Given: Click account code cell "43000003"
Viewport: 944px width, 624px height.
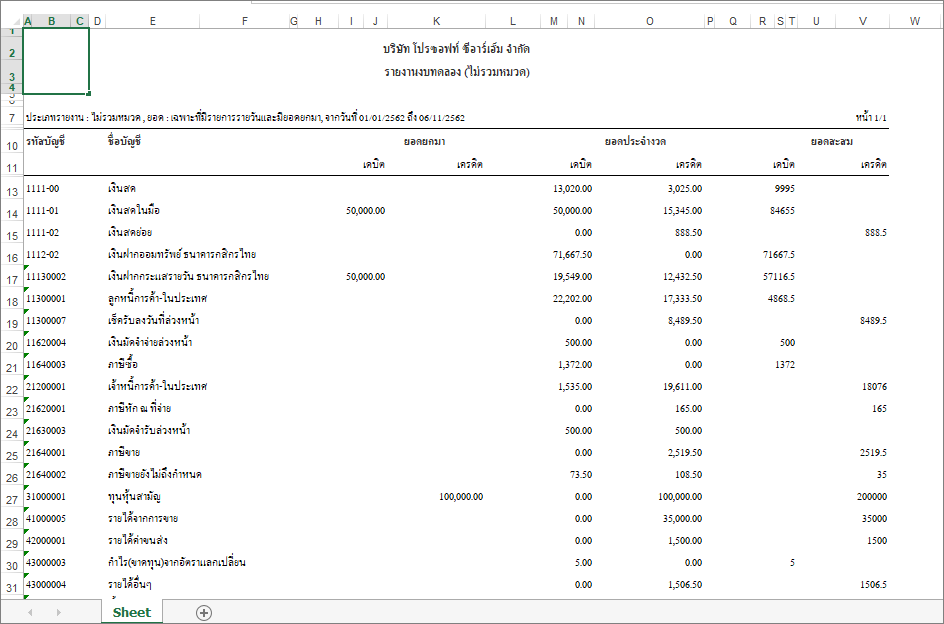Looking at the screenshot, I should tap(46, 563).
